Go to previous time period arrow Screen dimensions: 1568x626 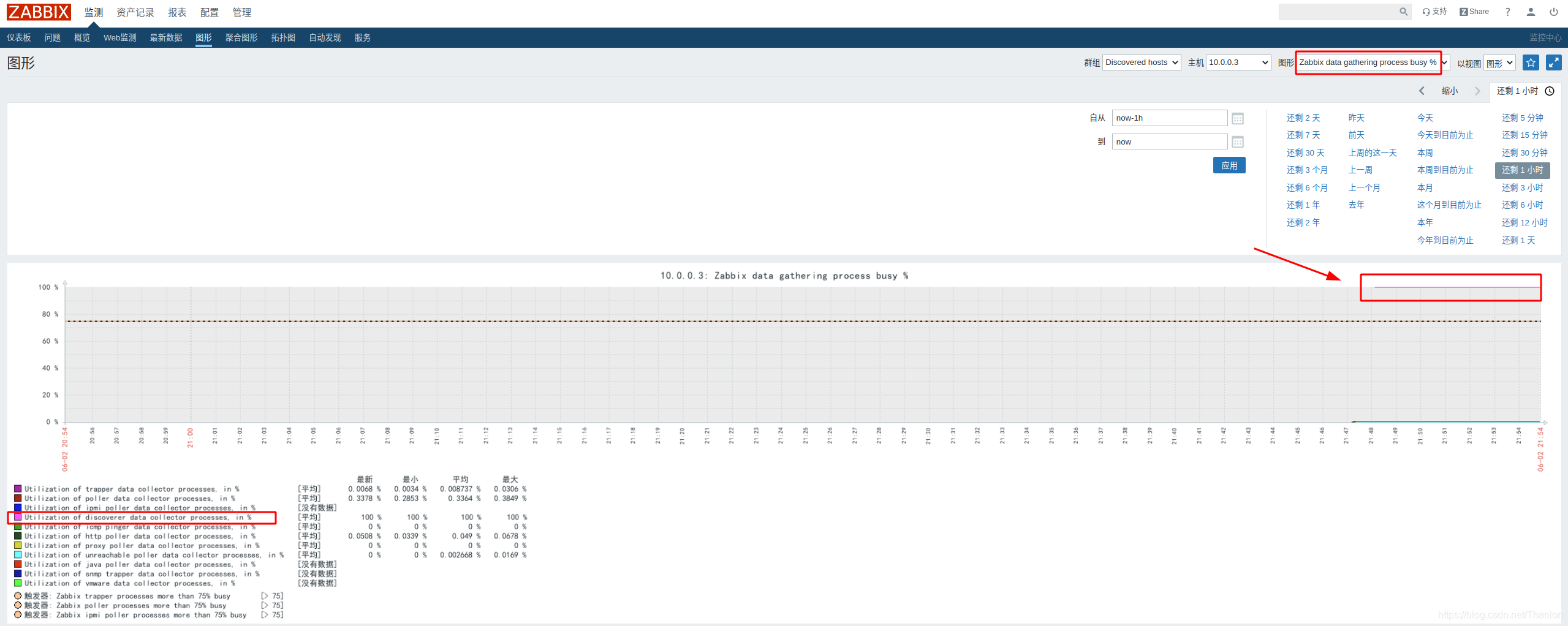tap(1422, 91)
